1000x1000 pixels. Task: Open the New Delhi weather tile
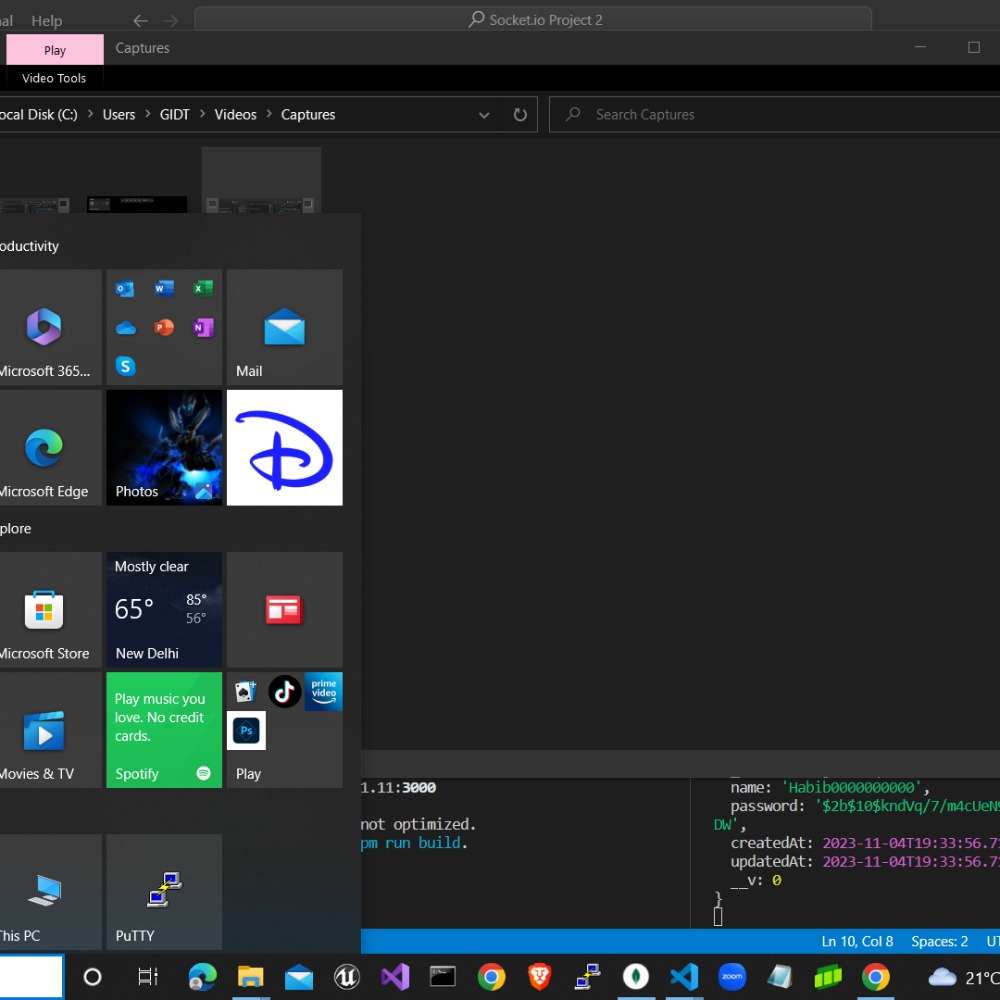click(x=164, y=610)
